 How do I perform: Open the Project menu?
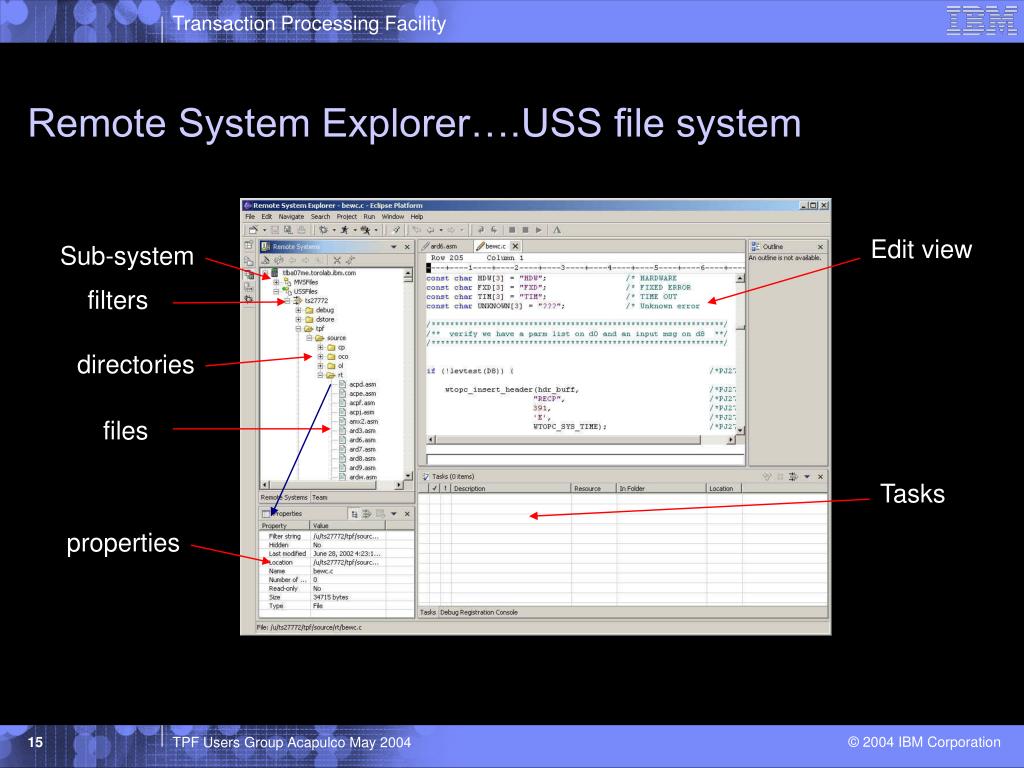coord(347,217)
